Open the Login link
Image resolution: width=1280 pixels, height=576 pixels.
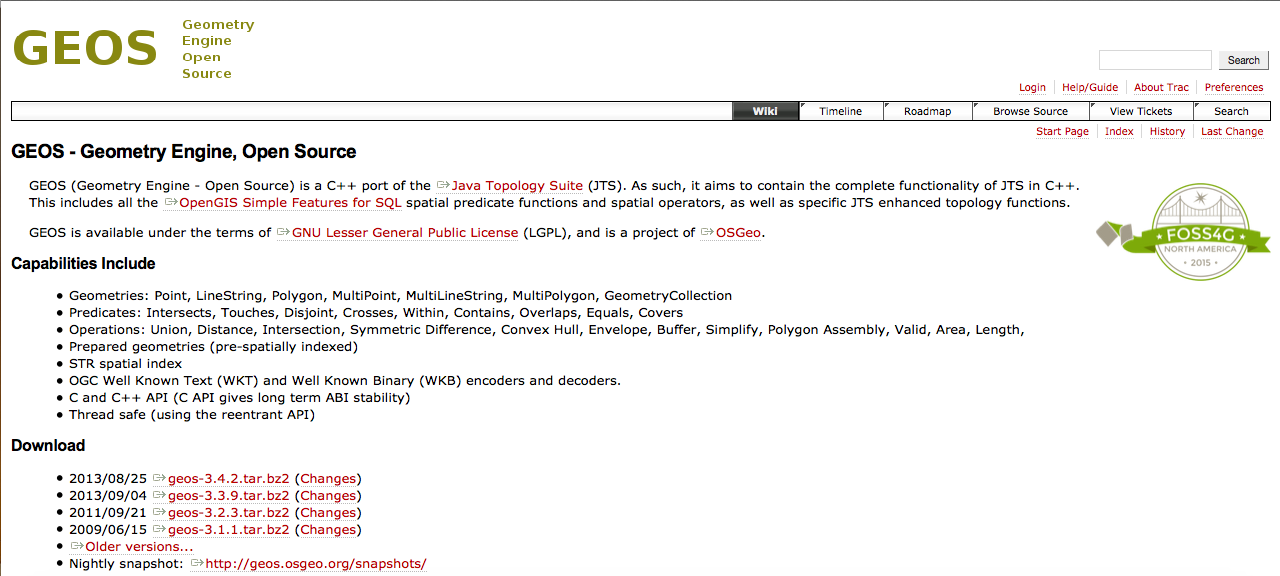(1032, 88)
